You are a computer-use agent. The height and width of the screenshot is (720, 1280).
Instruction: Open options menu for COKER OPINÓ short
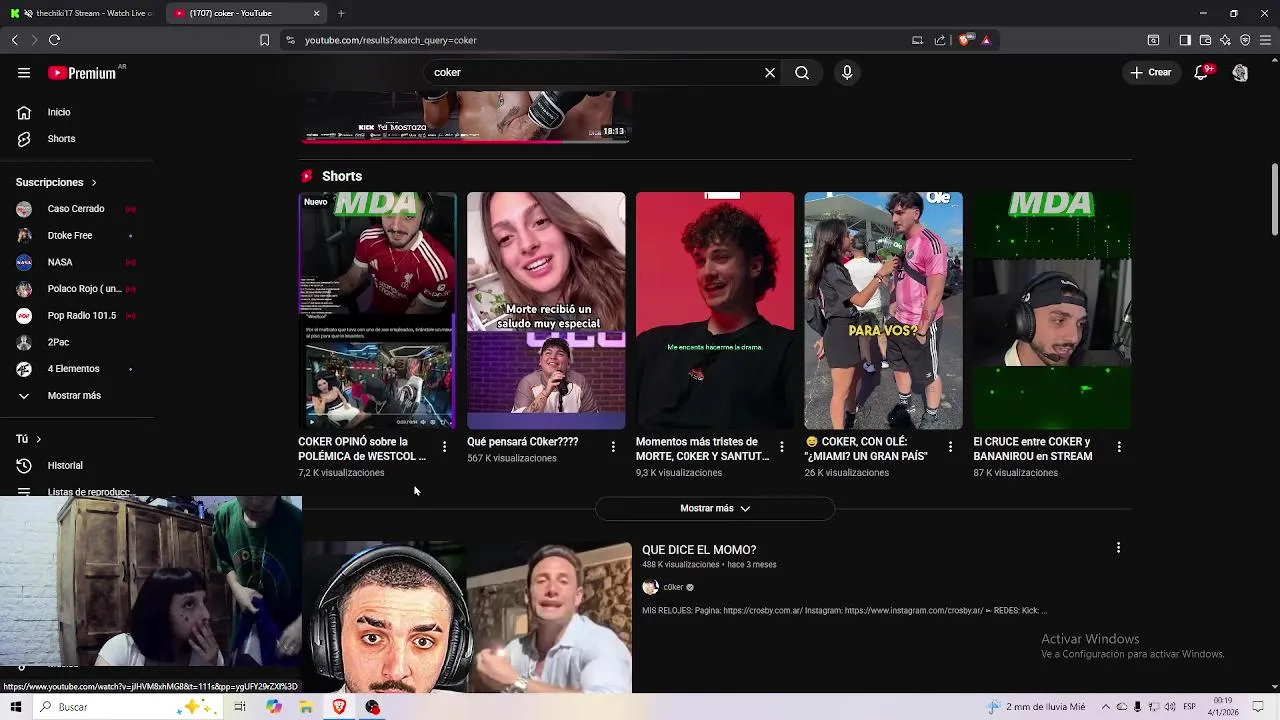click(x=444, y=447)
